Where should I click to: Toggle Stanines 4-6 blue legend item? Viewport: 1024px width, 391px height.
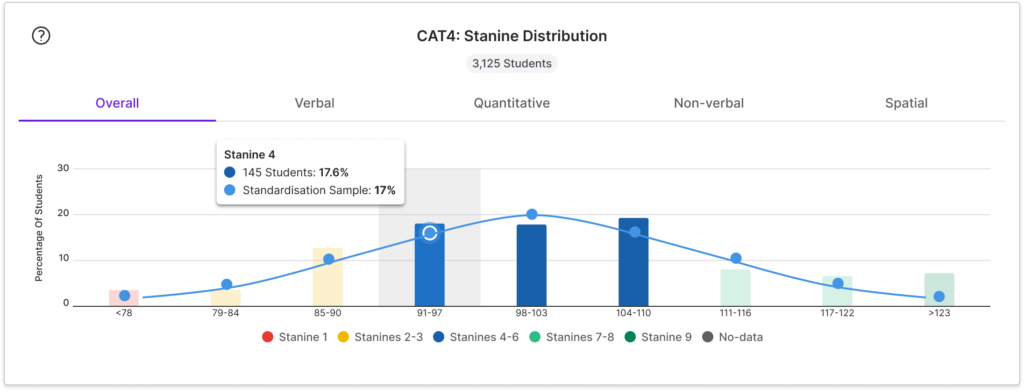click(476, 337)
